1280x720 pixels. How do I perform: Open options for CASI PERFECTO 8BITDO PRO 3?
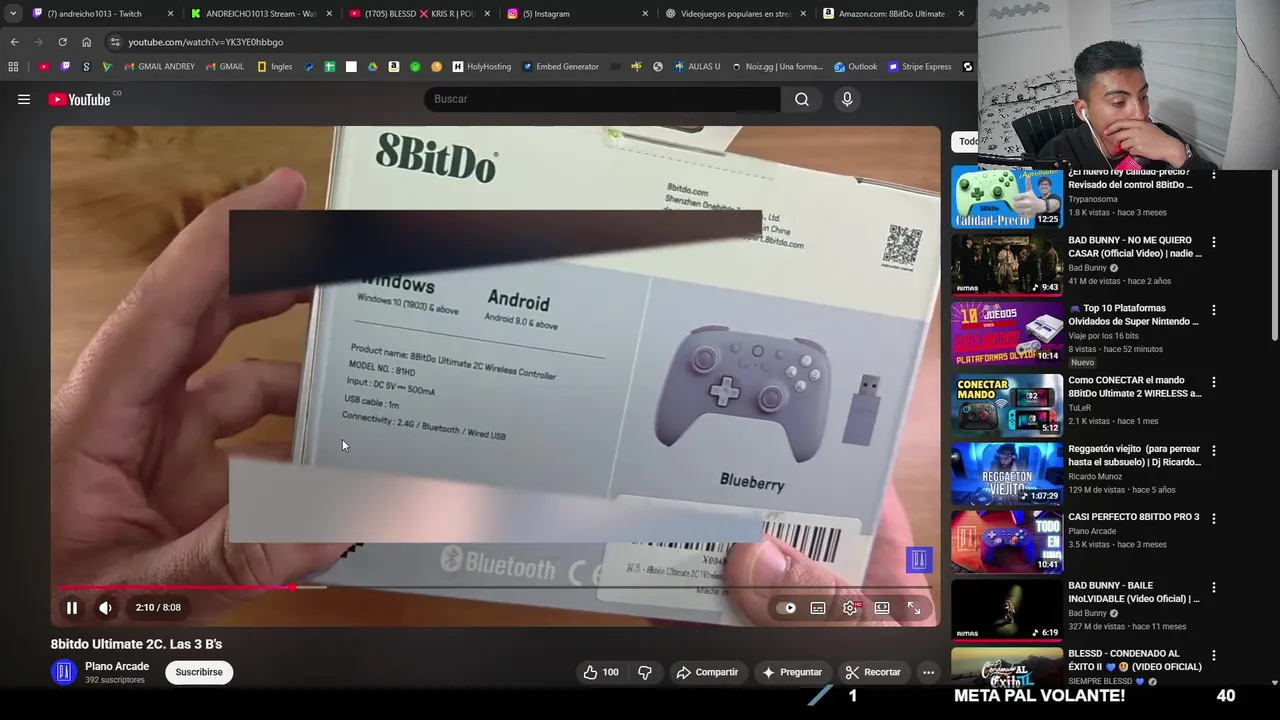click(x=1214, y=518)
